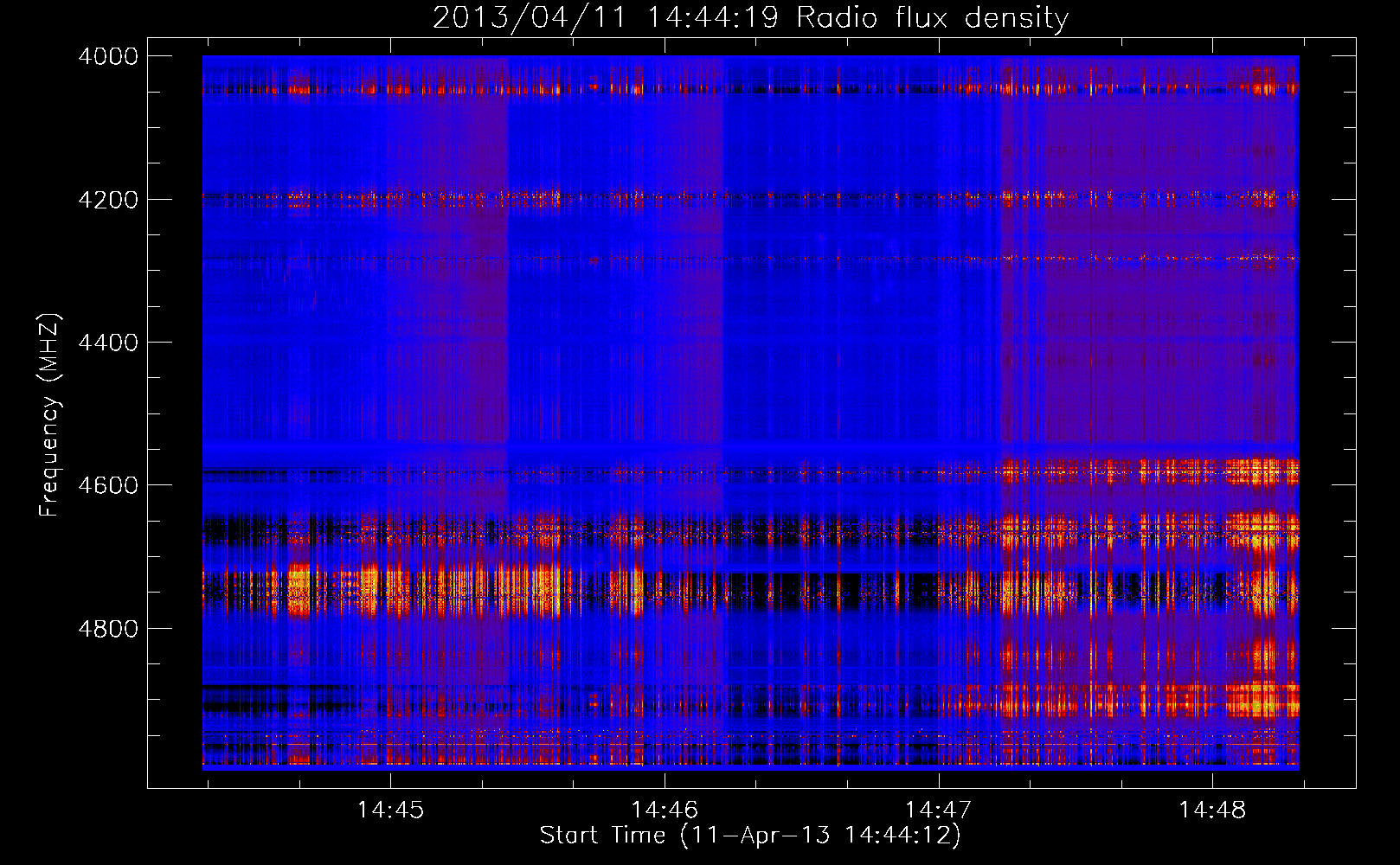Click the 14:46 time tick label

click(x=665, y=811)
